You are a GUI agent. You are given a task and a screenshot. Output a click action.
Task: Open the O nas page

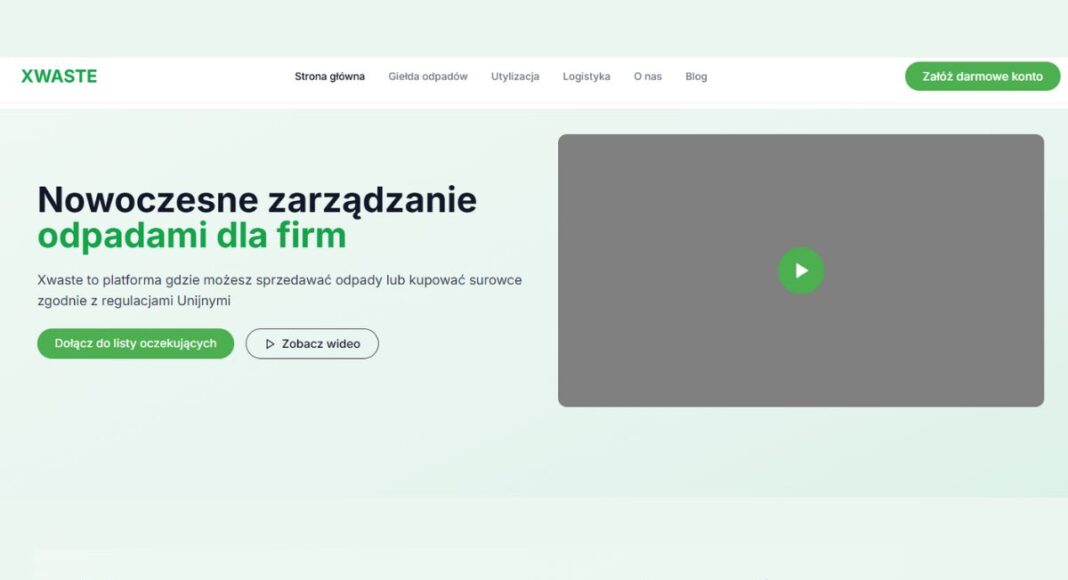point(648,76)
